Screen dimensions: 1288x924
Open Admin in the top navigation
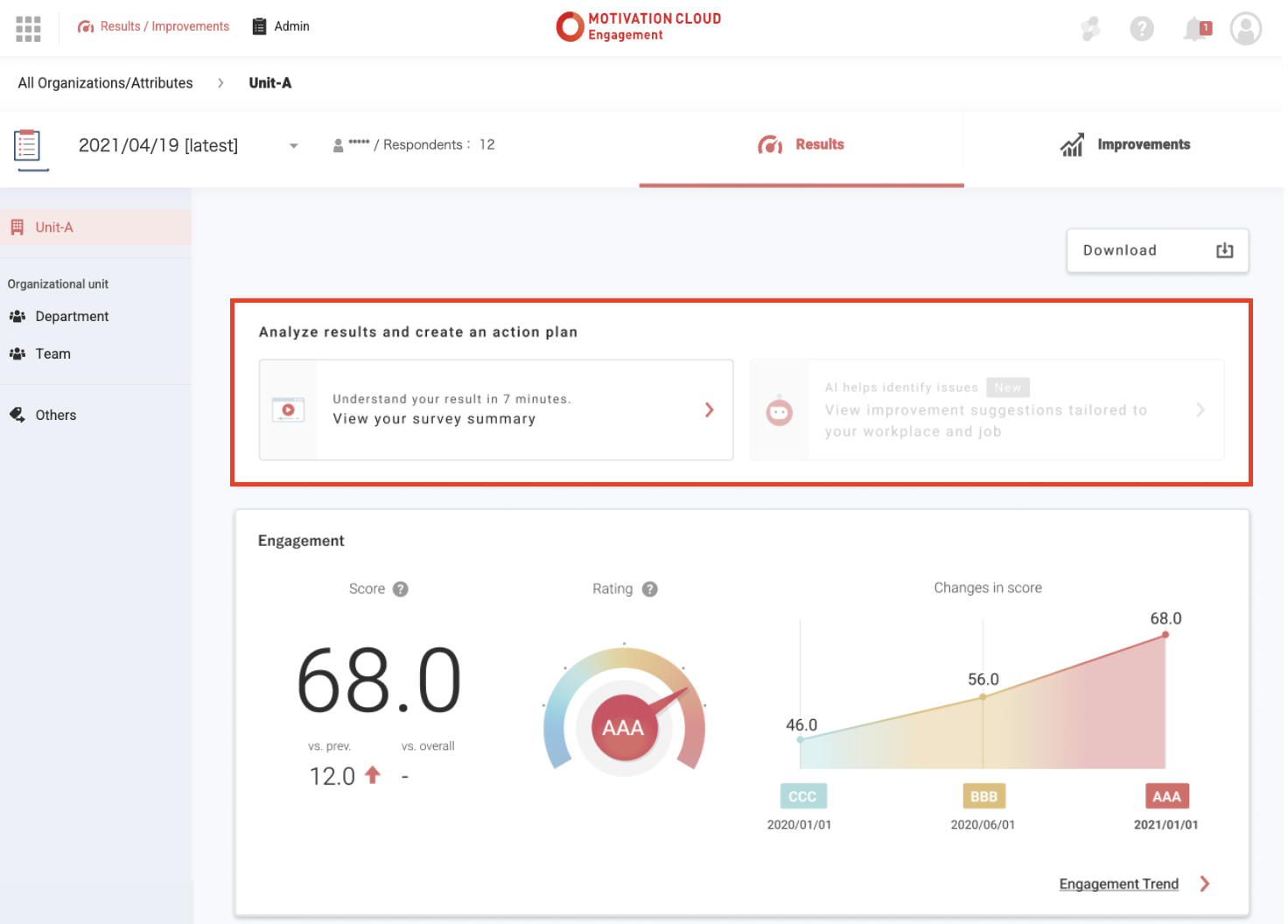click(281, 26)
